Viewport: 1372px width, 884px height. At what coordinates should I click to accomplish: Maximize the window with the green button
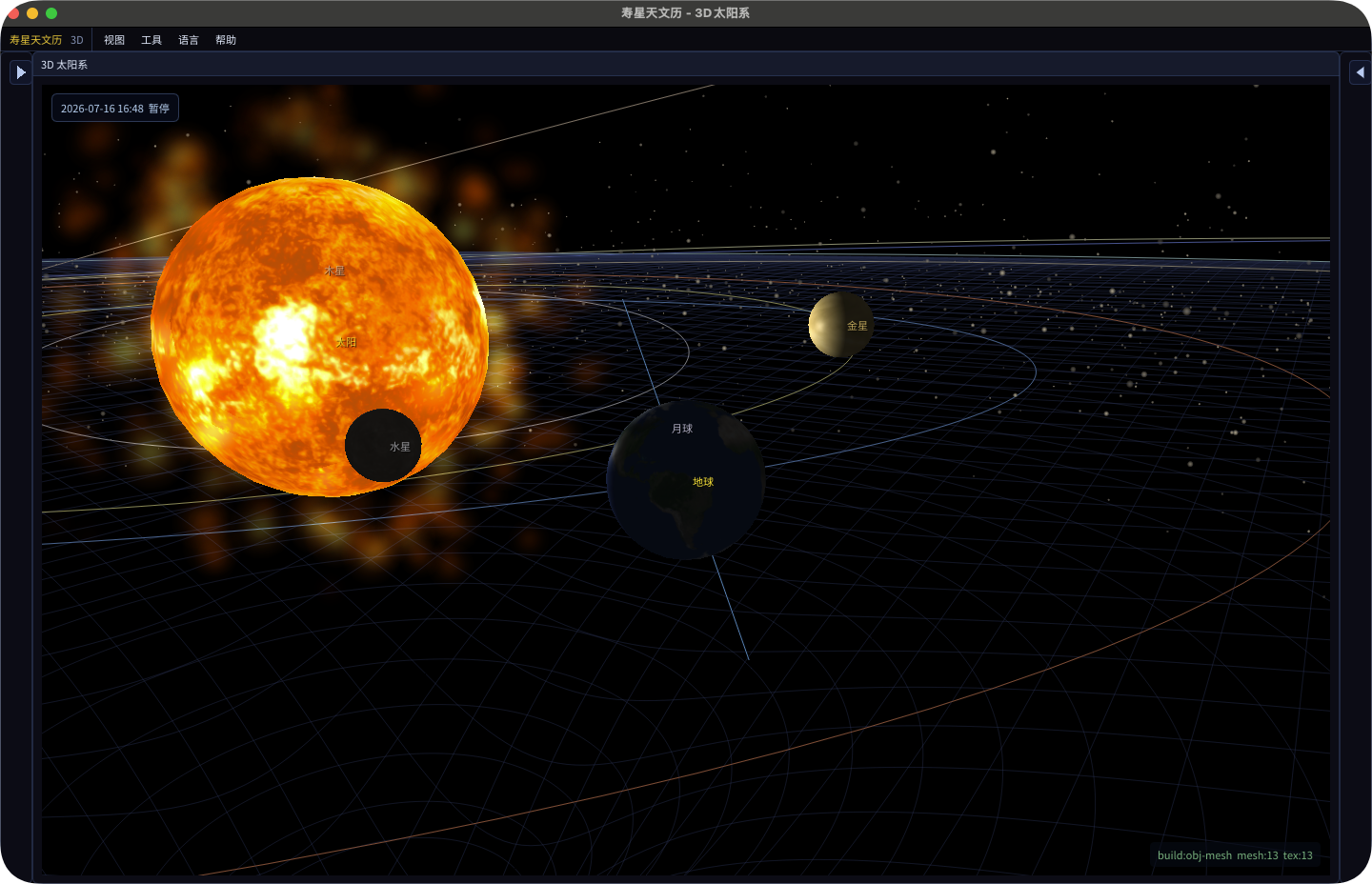51,13
